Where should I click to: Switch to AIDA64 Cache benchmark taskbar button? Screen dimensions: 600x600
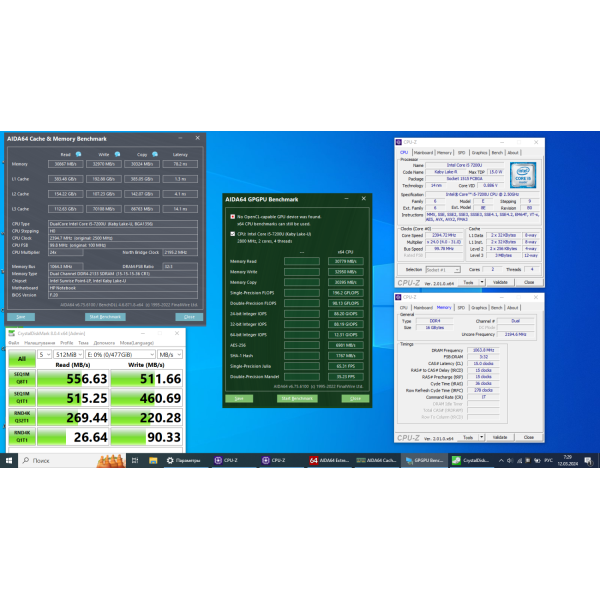[377, 460]
